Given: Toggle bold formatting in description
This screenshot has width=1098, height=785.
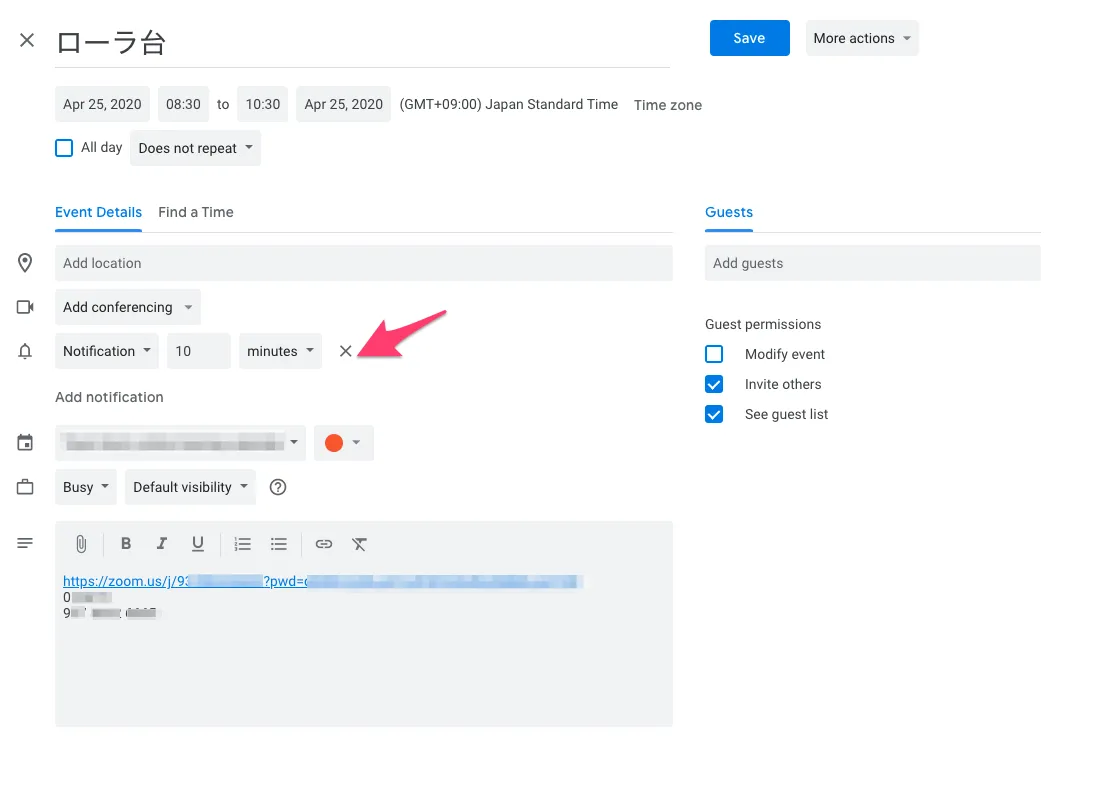Looking at the screenshot, I should 126,544.
